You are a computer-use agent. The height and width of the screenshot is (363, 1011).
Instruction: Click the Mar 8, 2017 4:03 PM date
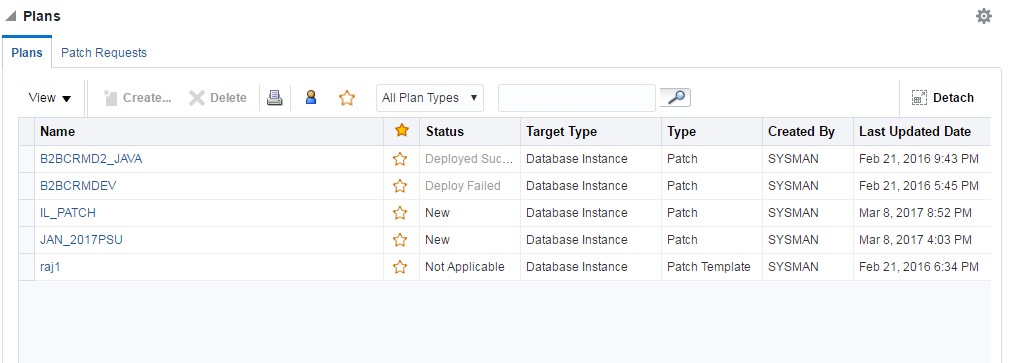coord(916,240)
